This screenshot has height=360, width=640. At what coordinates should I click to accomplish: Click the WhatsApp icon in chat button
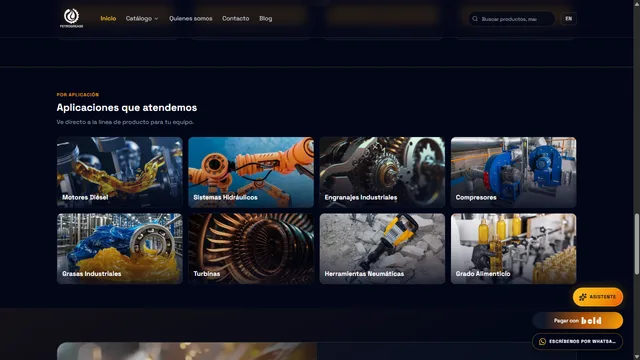tap(542, 342)
